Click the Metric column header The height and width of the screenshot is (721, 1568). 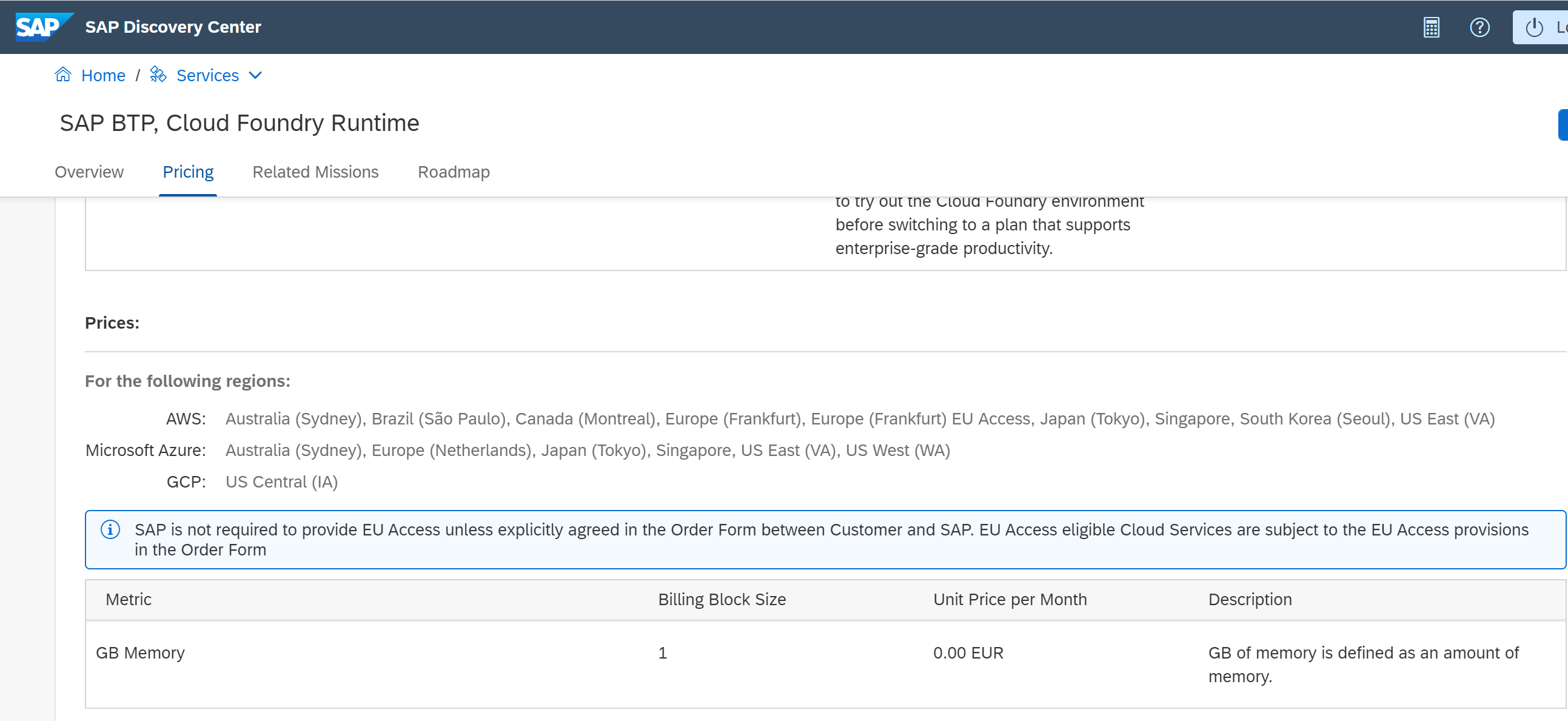coord(129,599)
